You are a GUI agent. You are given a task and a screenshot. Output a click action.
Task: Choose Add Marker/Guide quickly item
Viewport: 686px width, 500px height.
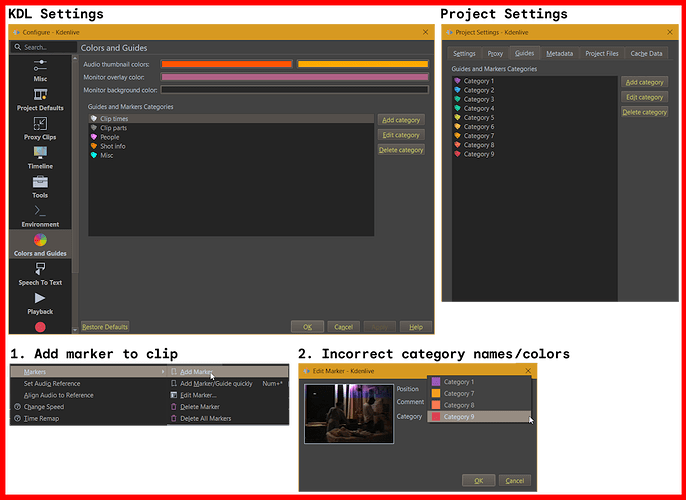click(x=228, y=384)
